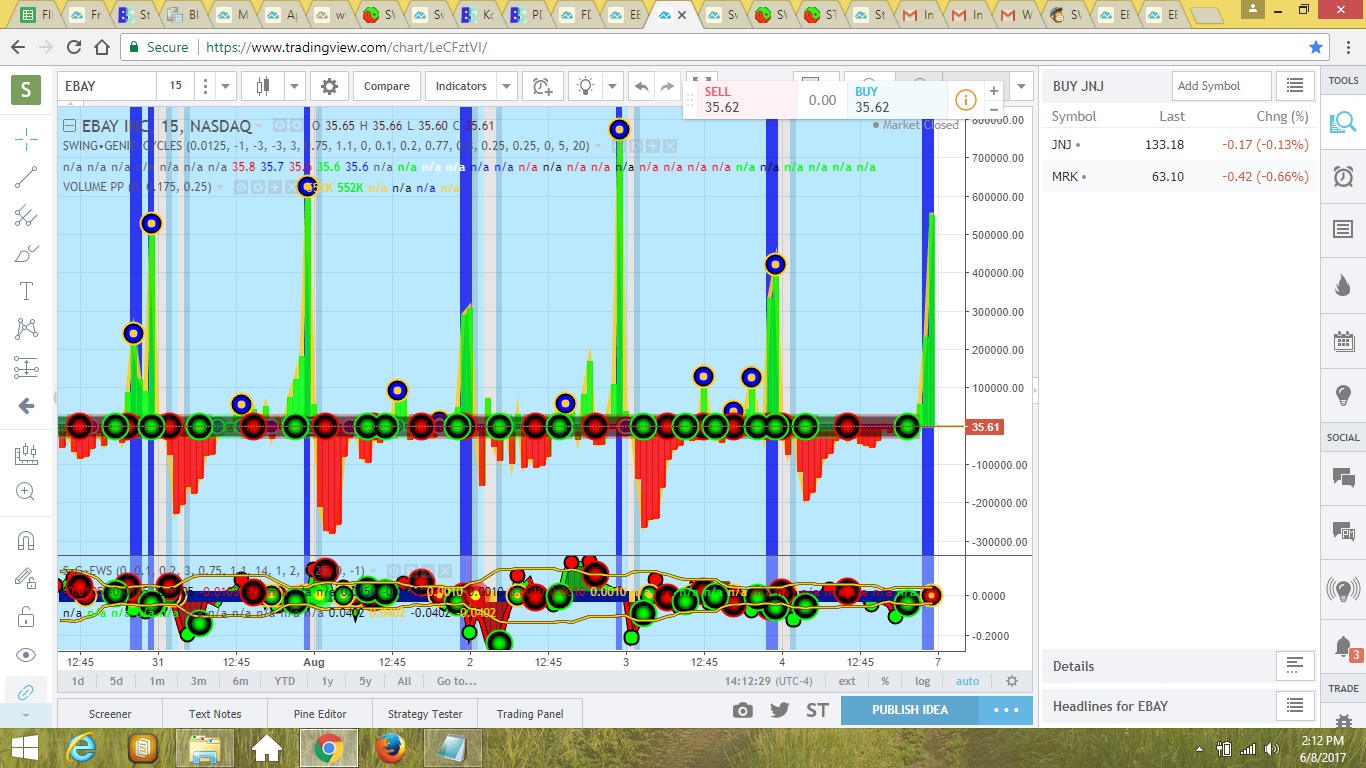Image resolution: width=1366 pixels, height=768 pixels.
Task: Open the Trading Panel tab
Action: pos(530,713)
